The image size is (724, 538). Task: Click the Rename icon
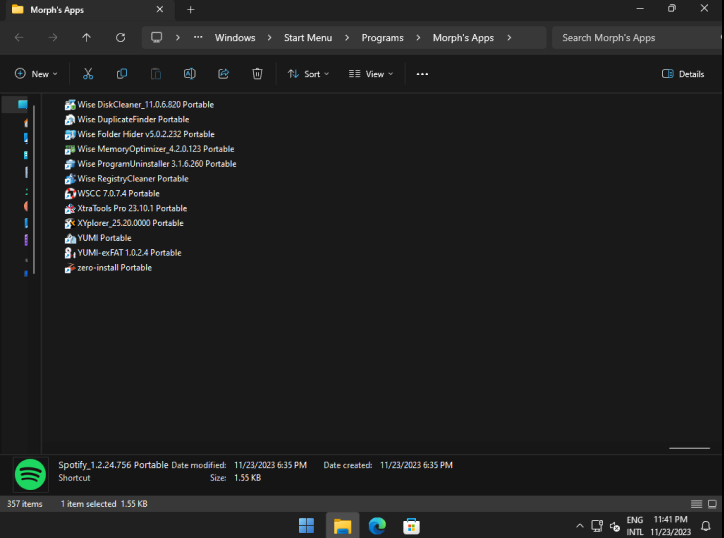190,74
